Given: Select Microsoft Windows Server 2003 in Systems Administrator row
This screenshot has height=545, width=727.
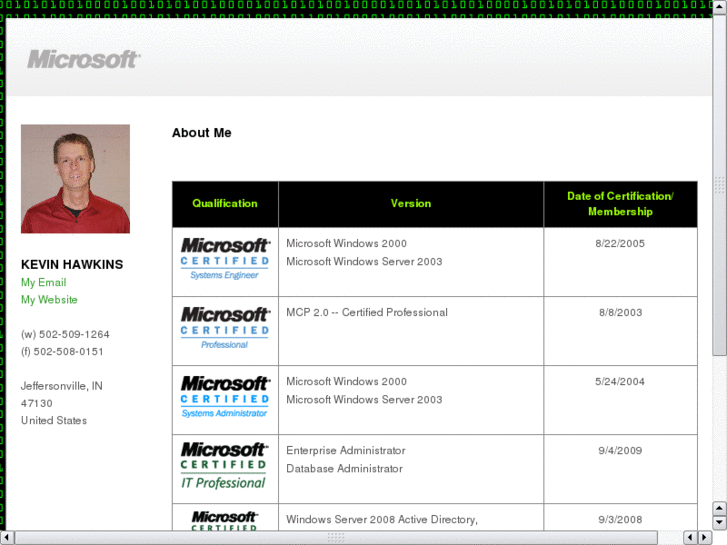Looking at the screenshot, I should coord(364,399).
